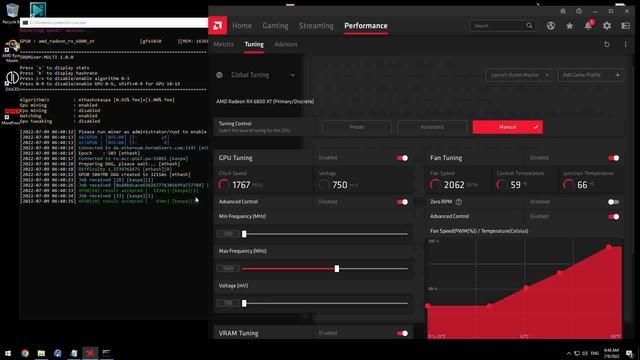Screen dimensions: 640x360
Task: Click the miner console window title bar
Action: click(114, 23)
